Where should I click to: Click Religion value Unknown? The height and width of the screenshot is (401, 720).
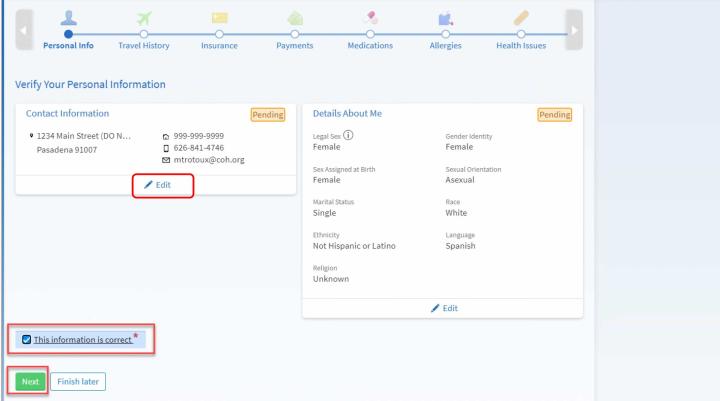click(x=331, y=279)
